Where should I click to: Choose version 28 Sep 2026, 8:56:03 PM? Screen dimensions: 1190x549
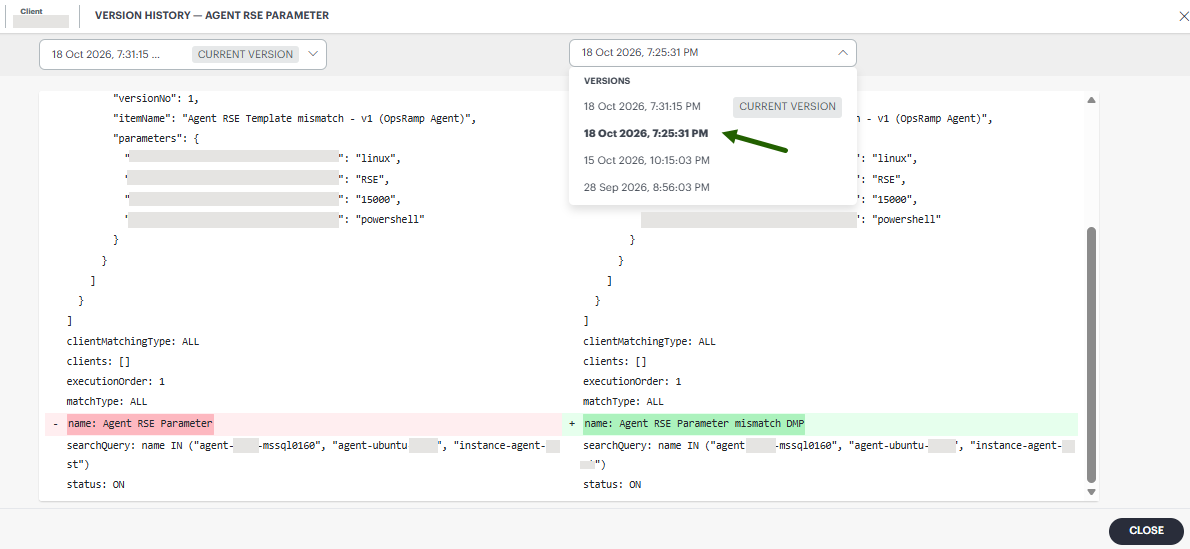pos(647,187)
